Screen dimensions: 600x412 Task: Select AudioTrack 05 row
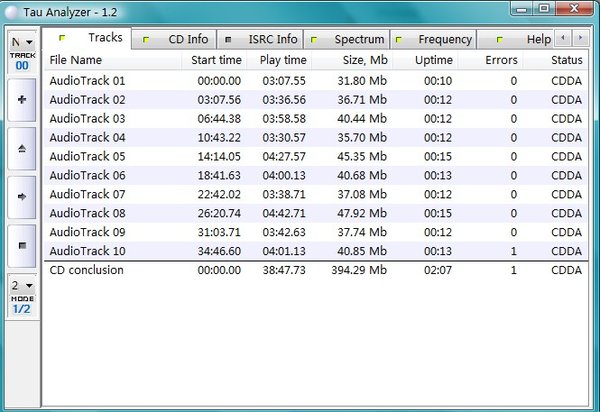[x=316, y=156]
